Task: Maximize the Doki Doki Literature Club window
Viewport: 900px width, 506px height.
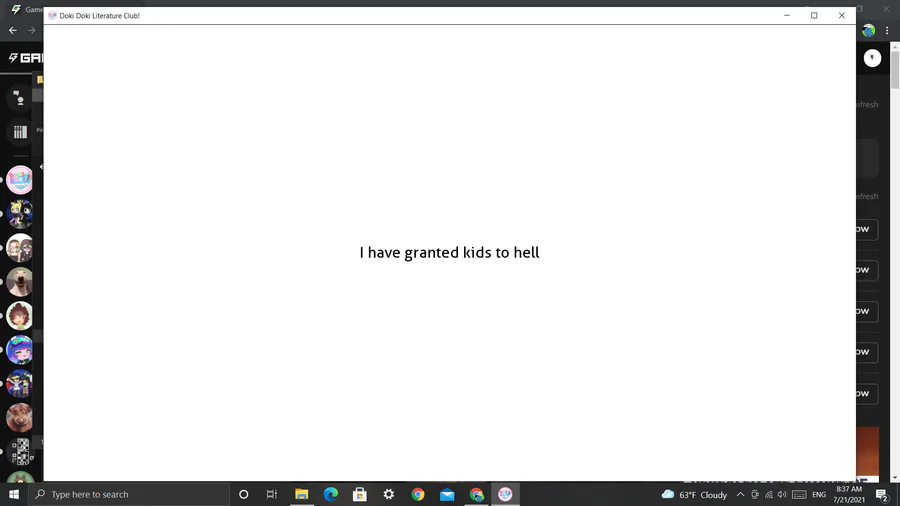Action: (814, 15)
